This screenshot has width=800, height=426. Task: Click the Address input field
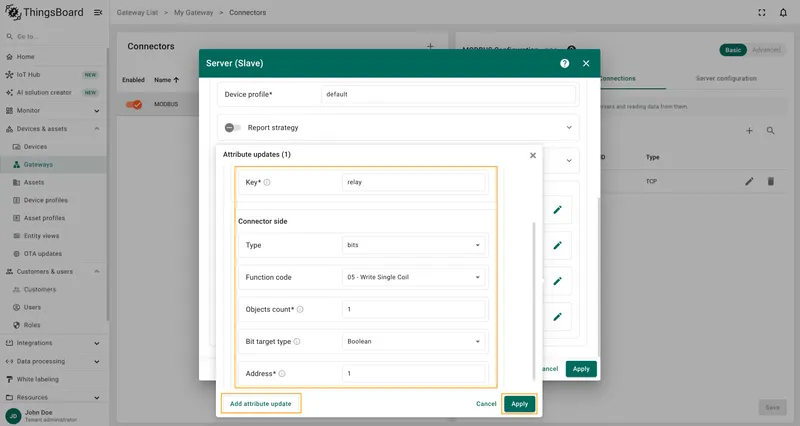coord(413,373)
